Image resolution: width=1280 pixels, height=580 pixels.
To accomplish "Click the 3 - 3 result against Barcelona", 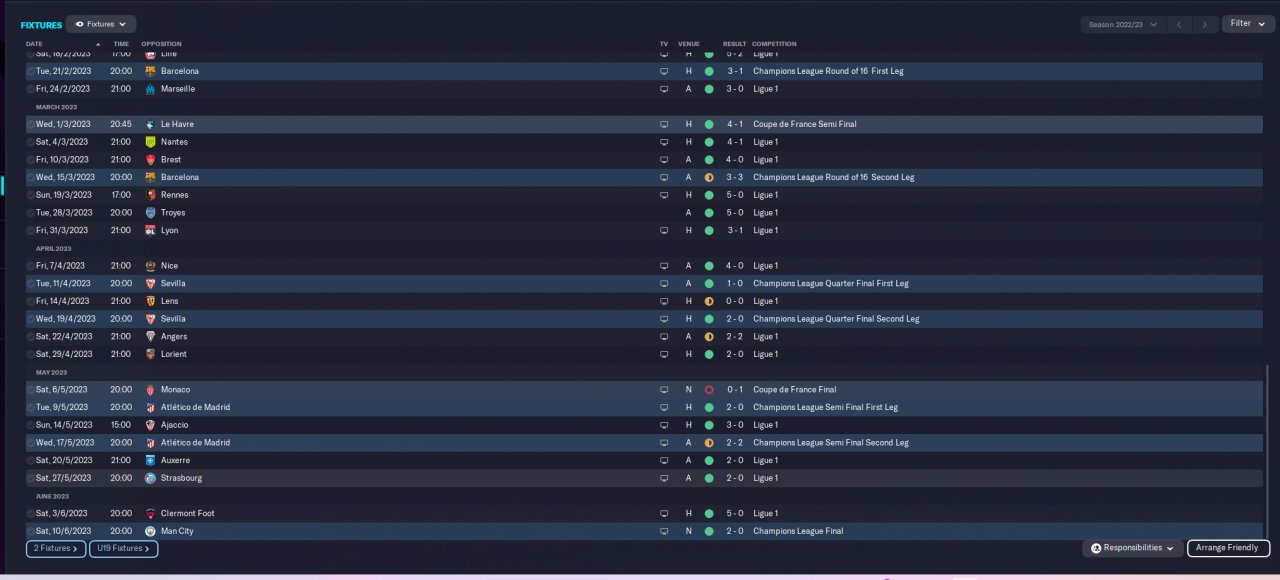I will [x=734, y=177].
